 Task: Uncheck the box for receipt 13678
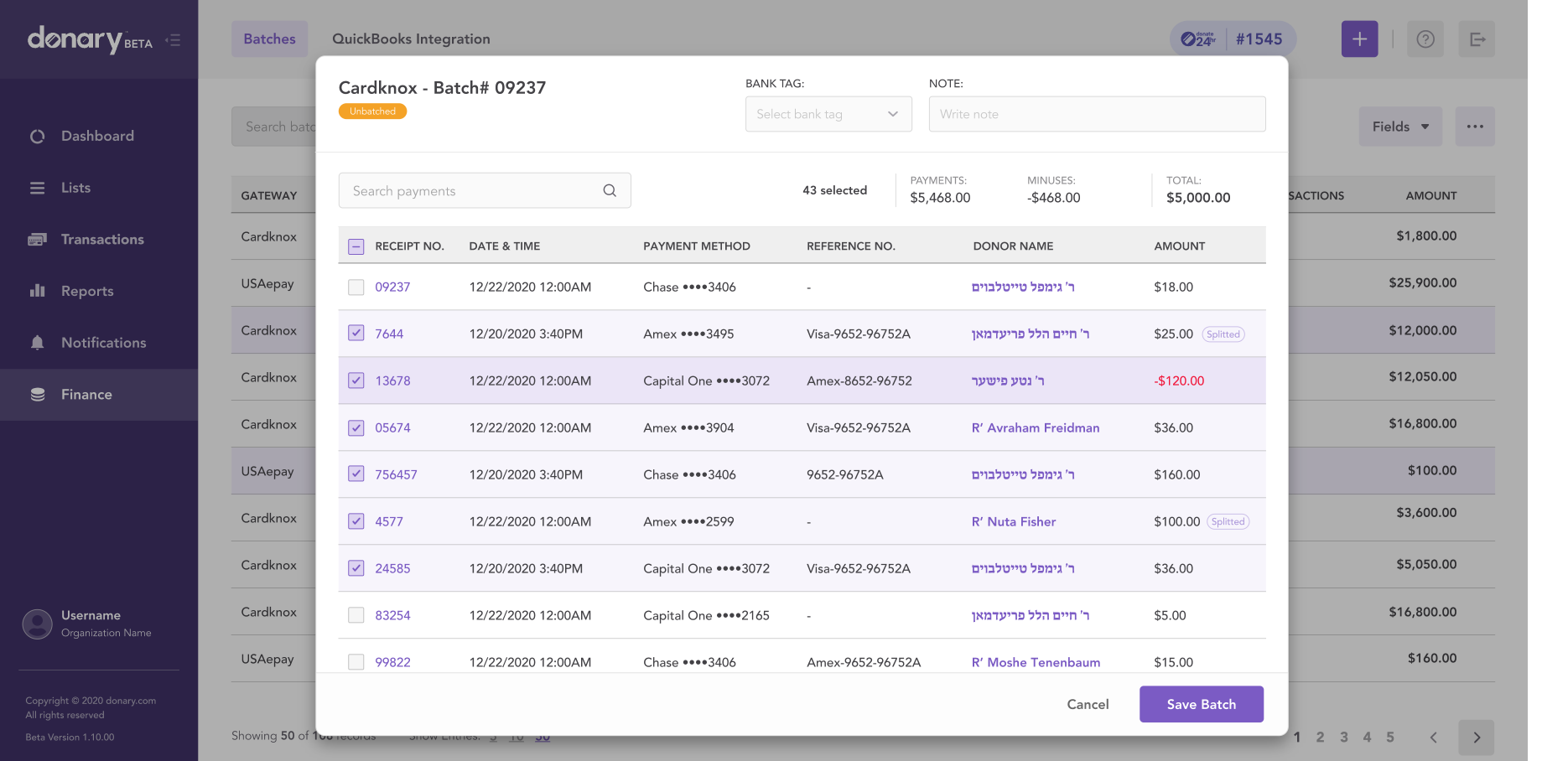356,380
